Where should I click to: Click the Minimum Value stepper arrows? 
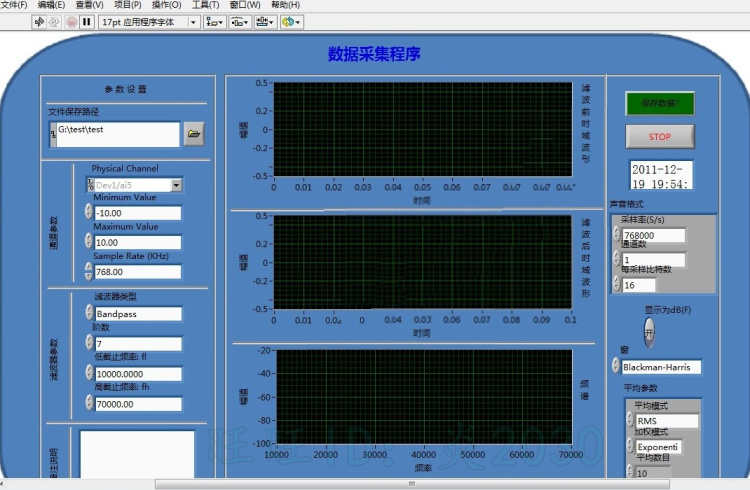[88, 212]
